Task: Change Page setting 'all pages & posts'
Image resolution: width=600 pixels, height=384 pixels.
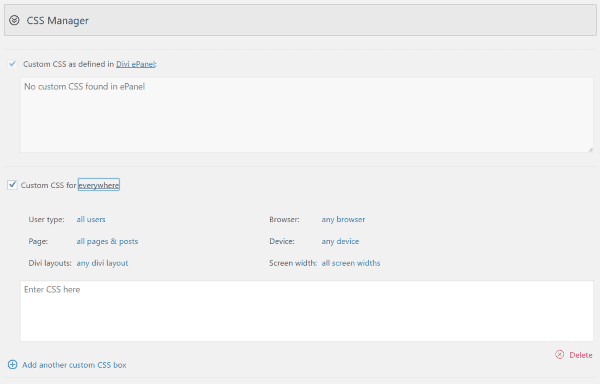Action: coord(107,241)
